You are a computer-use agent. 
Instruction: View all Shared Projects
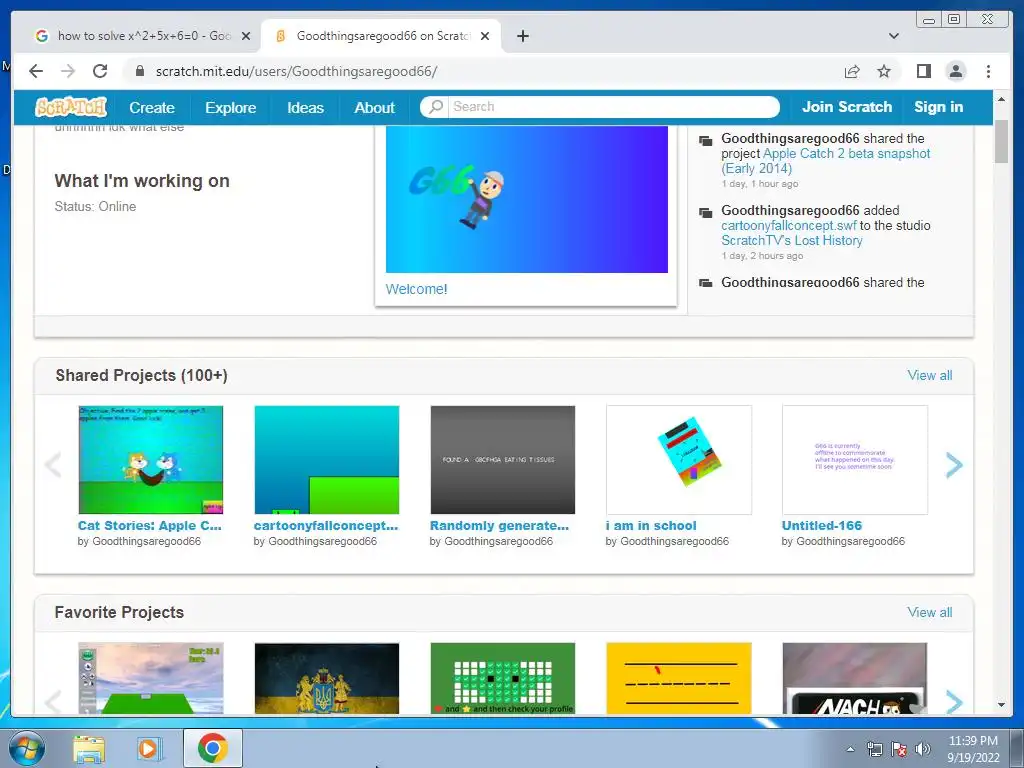[929, 376]
